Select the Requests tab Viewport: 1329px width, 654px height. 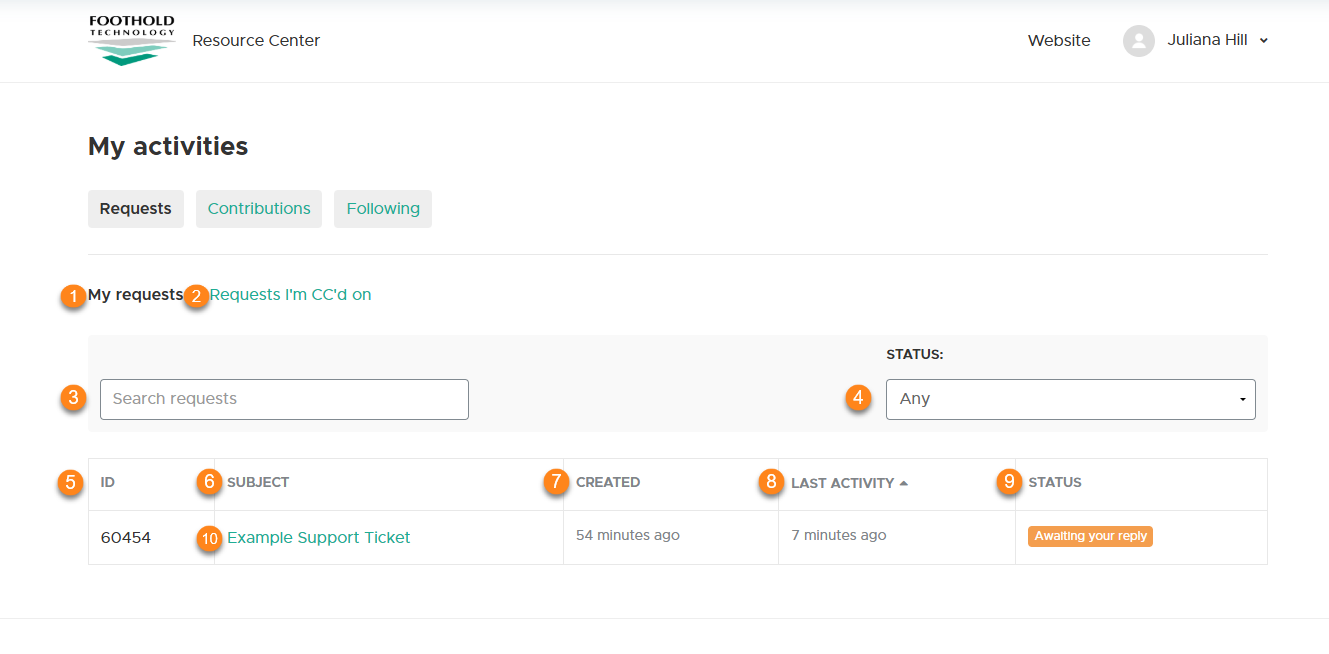[x=136, y=209]
